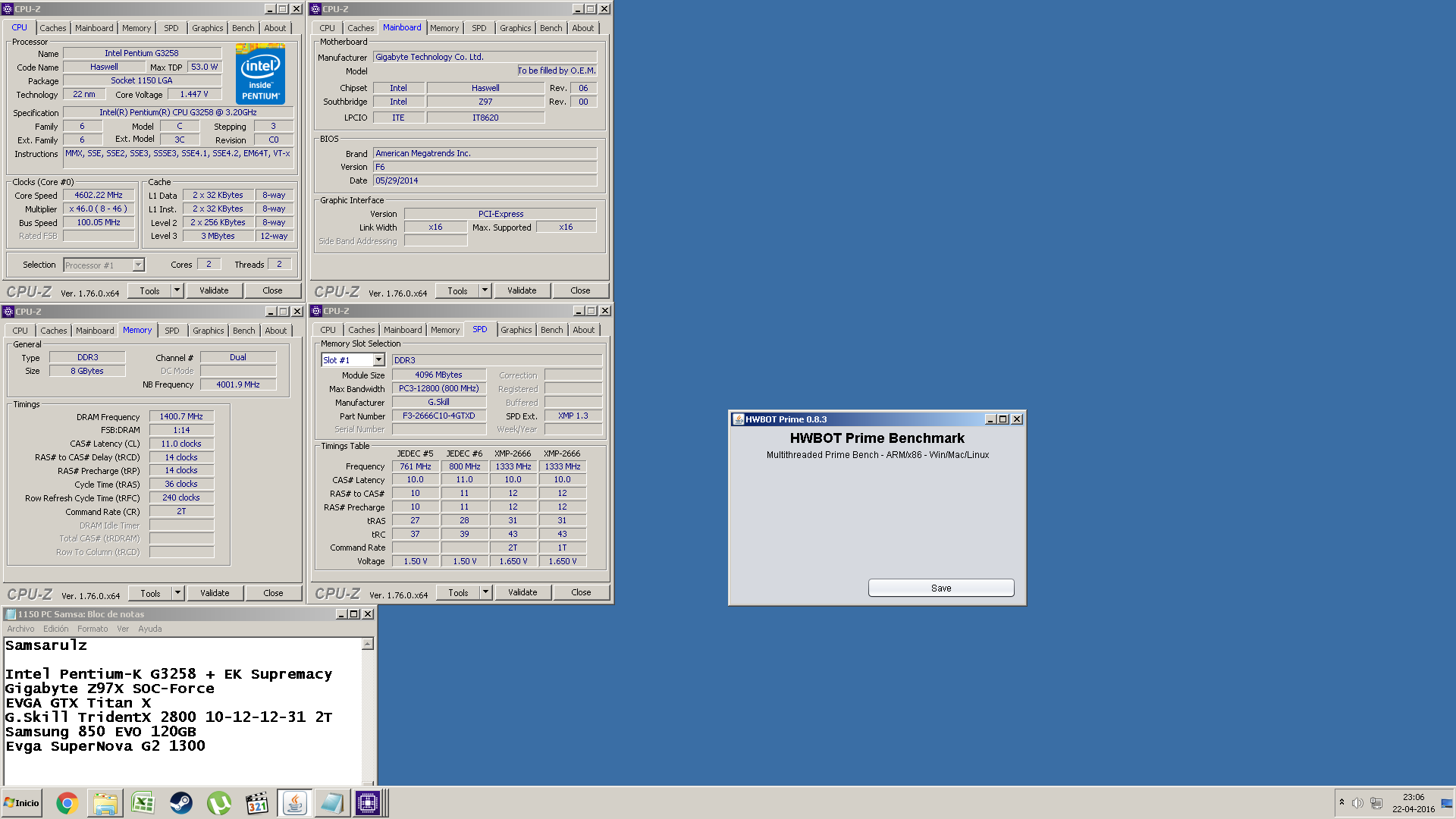
Task: Click the network connection tray icon
Action: point(1376,803)
